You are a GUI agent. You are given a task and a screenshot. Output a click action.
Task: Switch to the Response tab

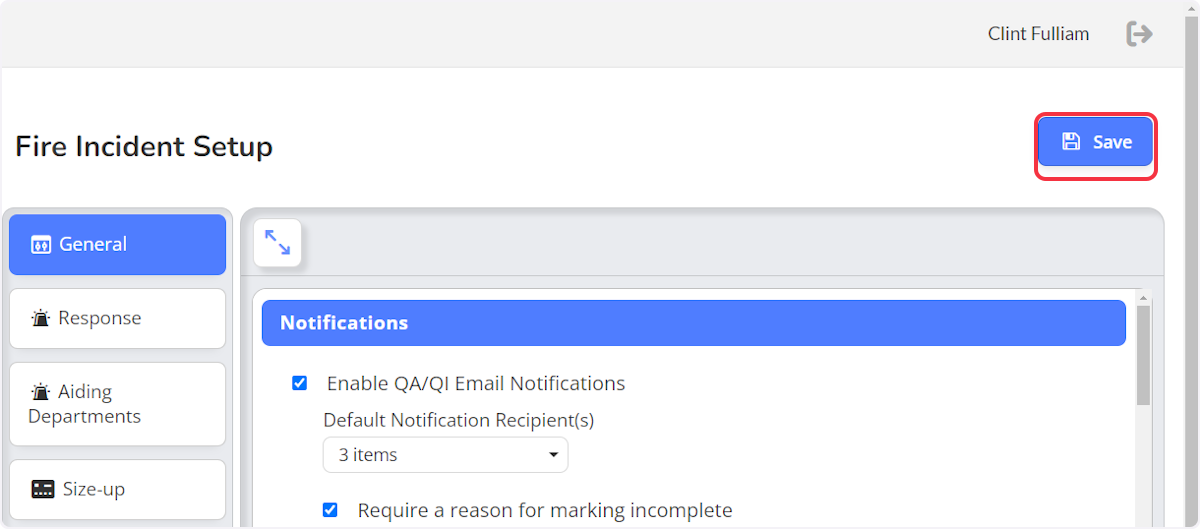[117, 318]
